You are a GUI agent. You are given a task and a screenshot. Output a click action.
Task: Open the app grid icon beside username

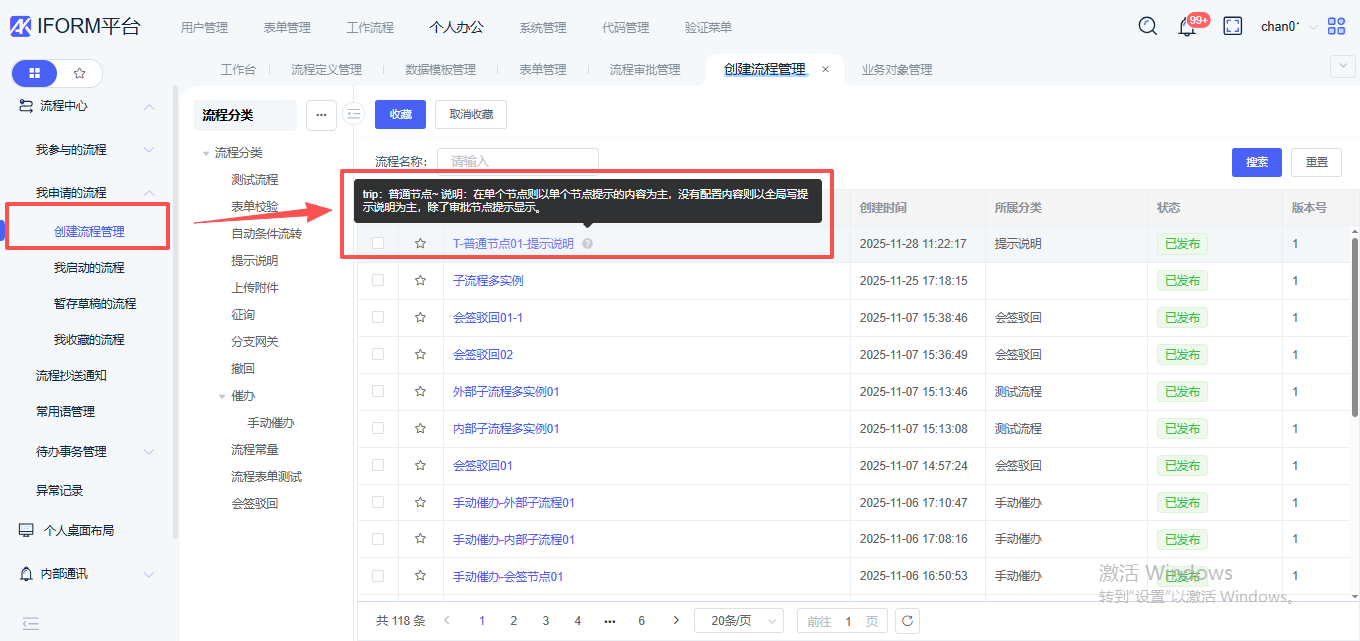pos(1336,27)
